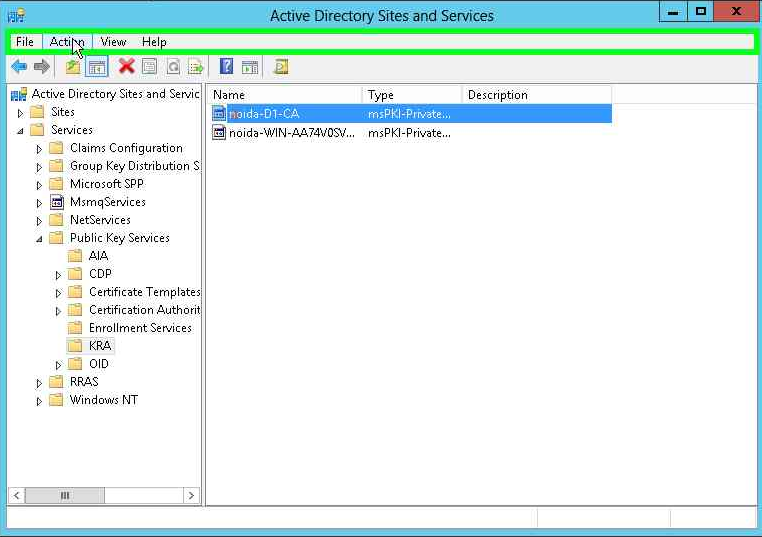Select CDP folder in tree
762x537 pixels.
click(x=100, y=274)
